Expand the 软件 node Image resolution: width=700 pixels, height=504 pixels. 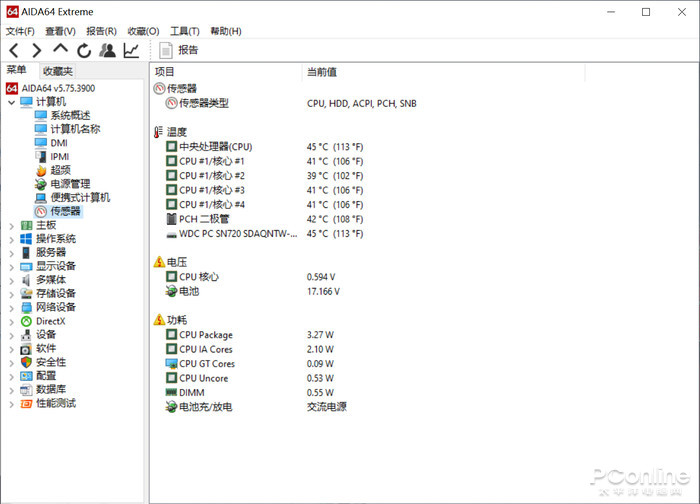click(12, 349)
